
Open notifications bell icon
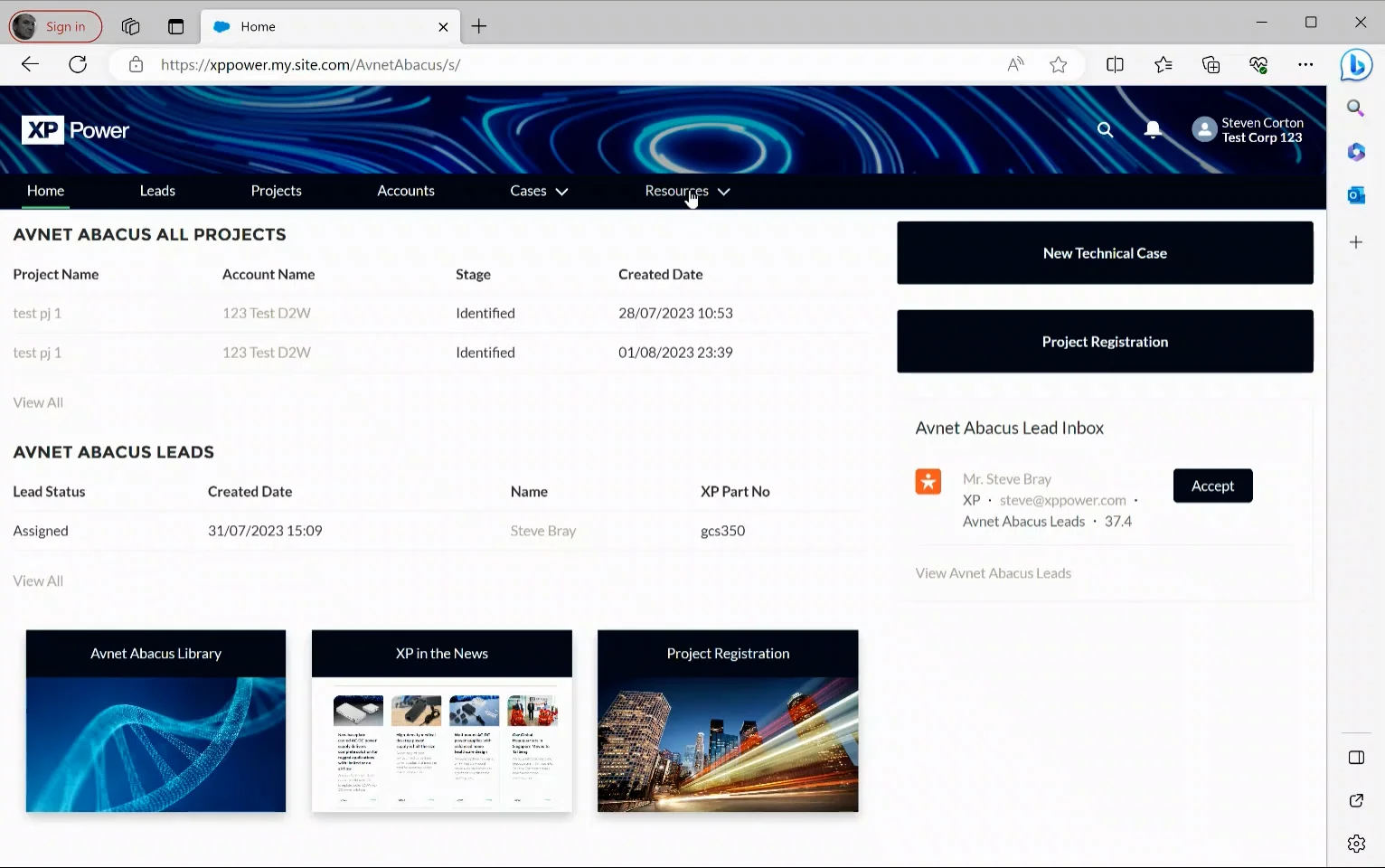click(x=1153, y=129)
